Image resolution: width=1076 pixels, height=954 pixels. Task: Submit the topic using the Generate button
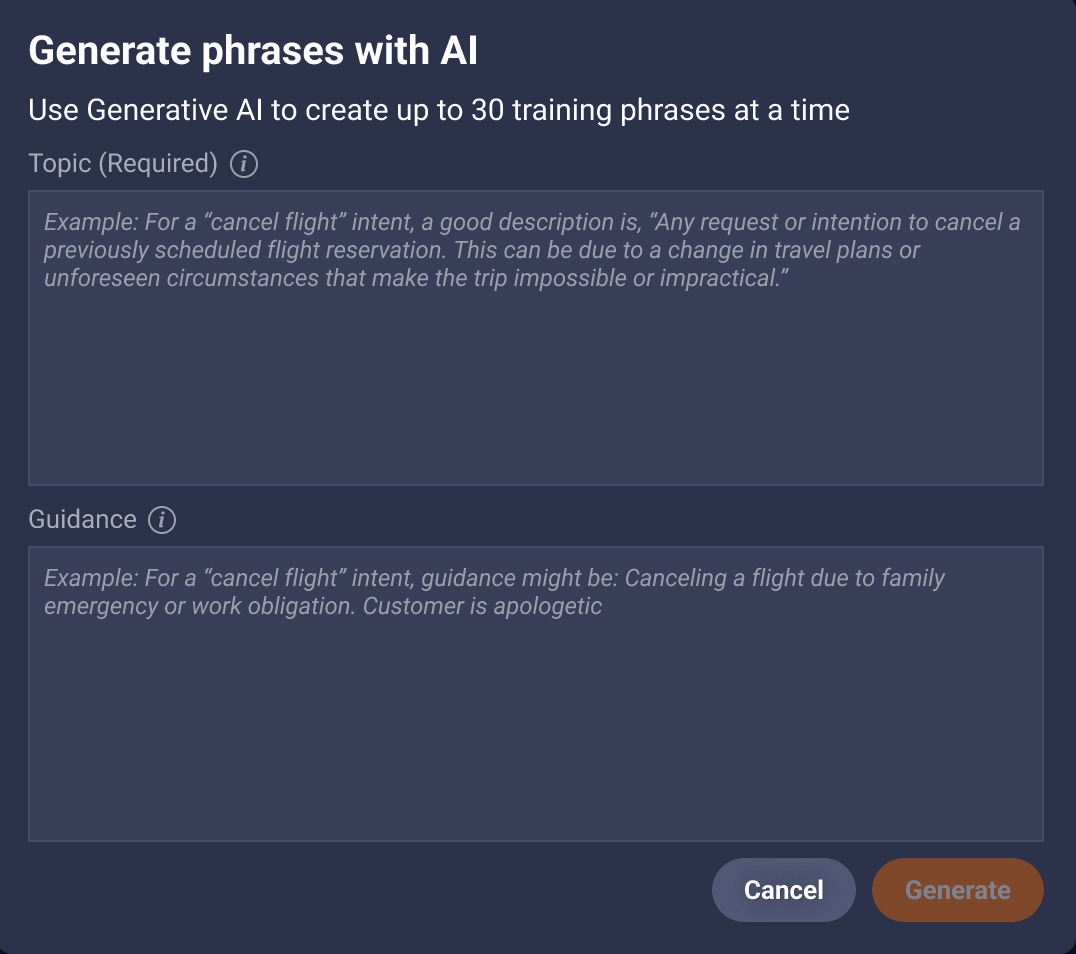[x=958, y=890]
